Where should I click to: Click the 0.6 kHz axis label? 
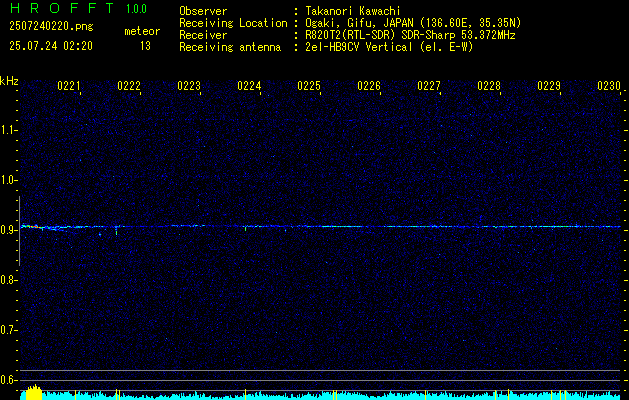tap(8, 380)
